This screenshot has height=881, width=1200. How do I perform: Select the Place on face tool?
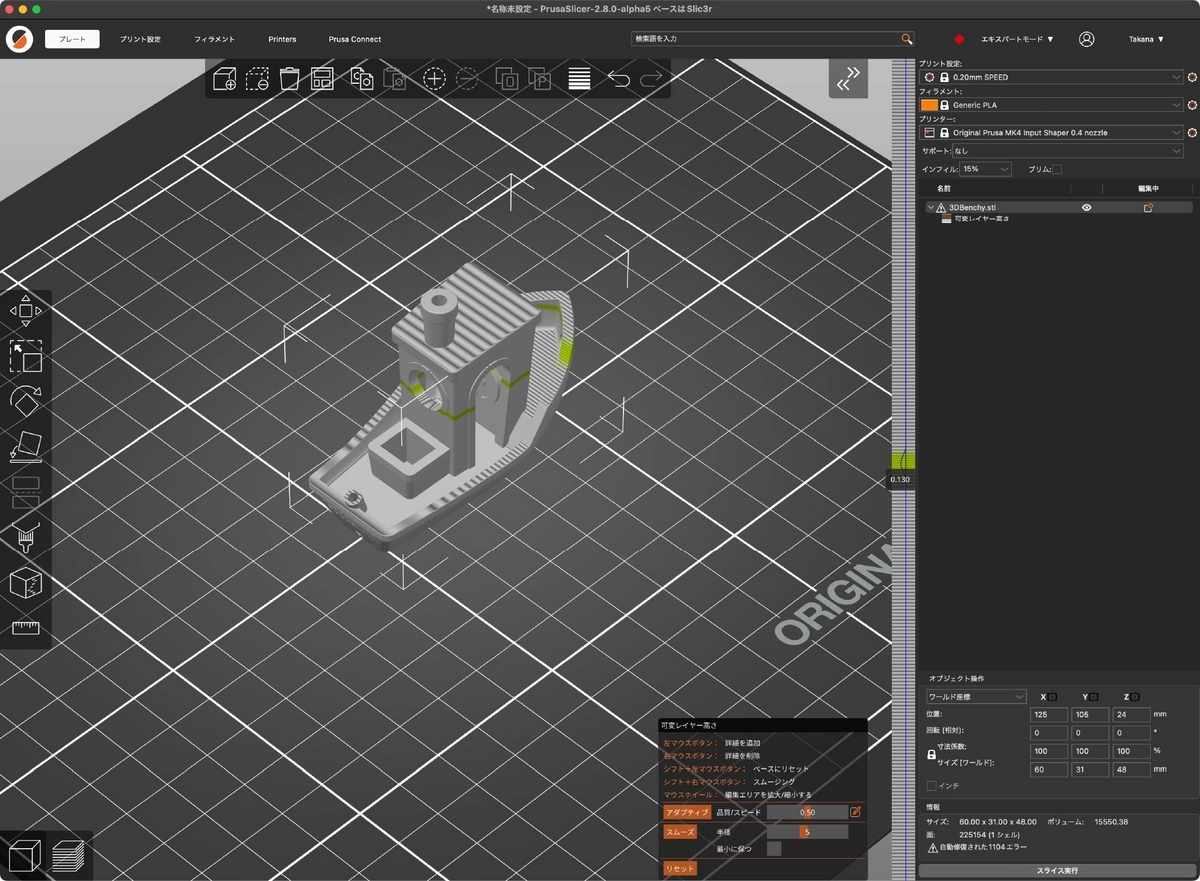click(x=26, y=447)
